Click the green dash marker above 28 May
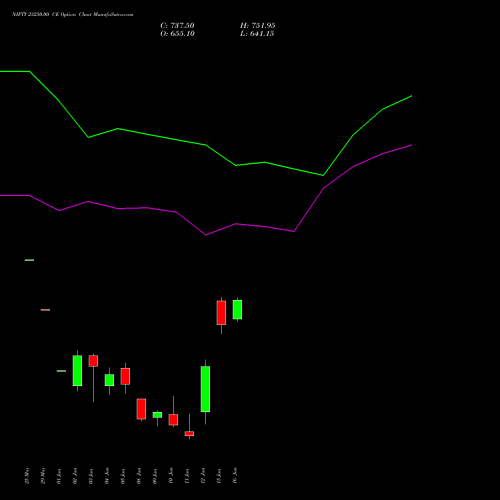Viewport: 500px width, 500px height. (x=29, y=260)
